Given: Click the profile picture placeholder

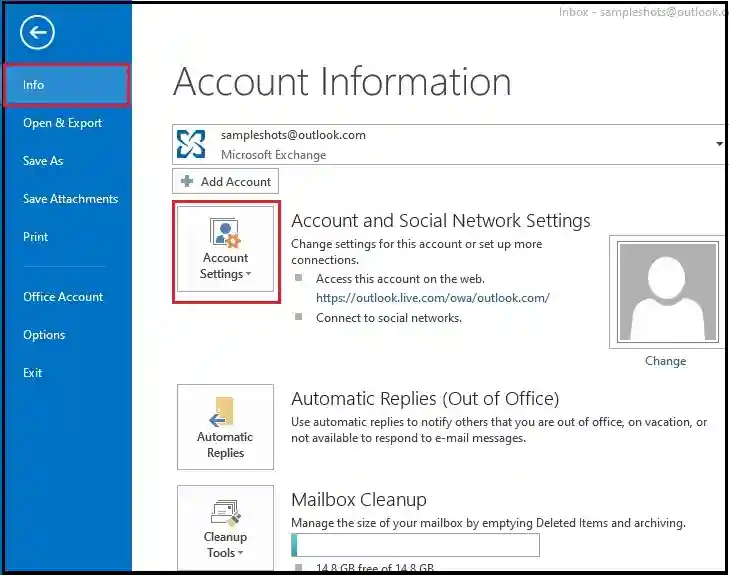Looking at the screenshot, I should coord(667,291).
